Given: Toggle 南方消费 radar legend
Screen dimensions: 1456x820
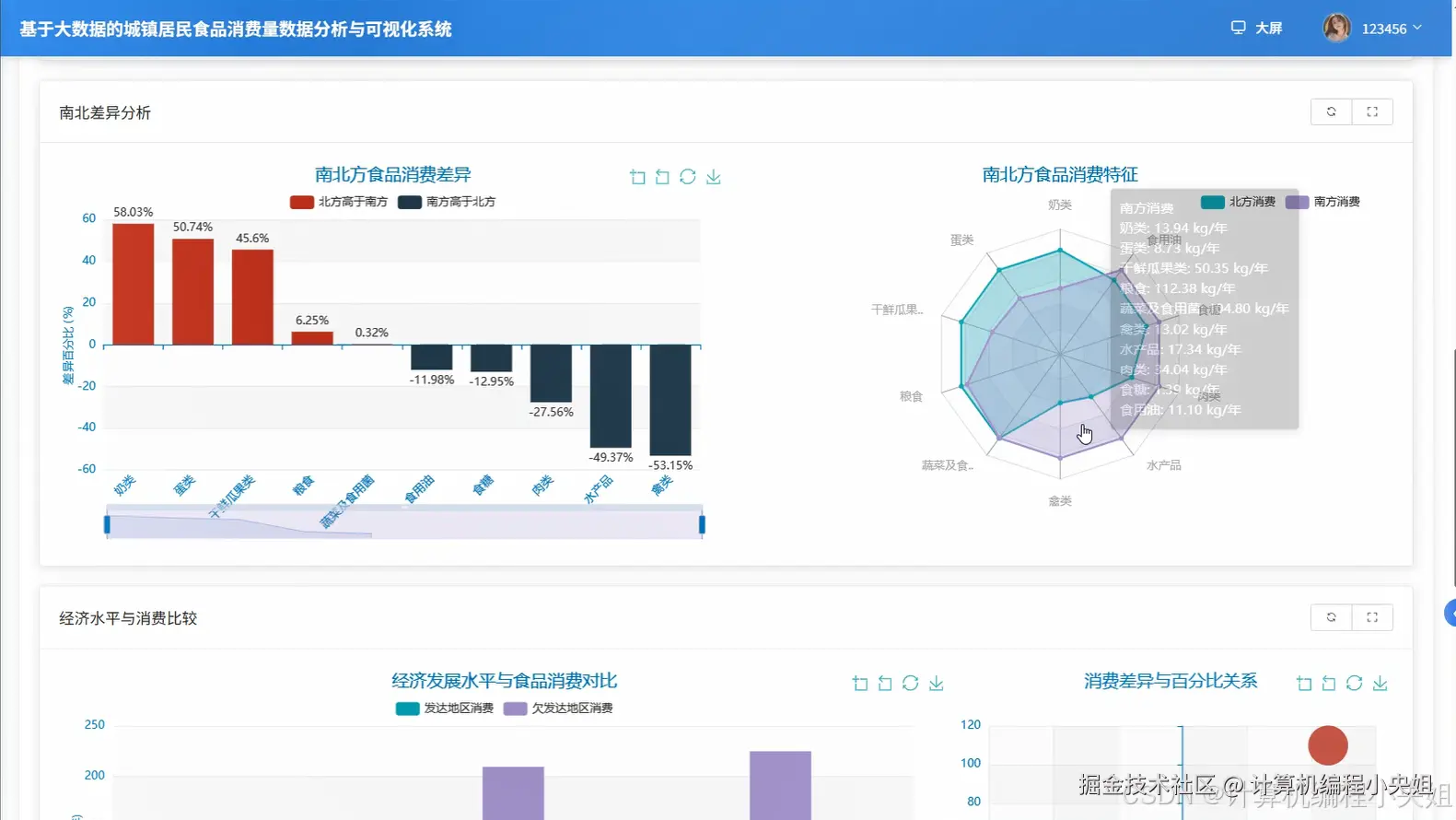Looking at the screenshot, I should 1322,202.
